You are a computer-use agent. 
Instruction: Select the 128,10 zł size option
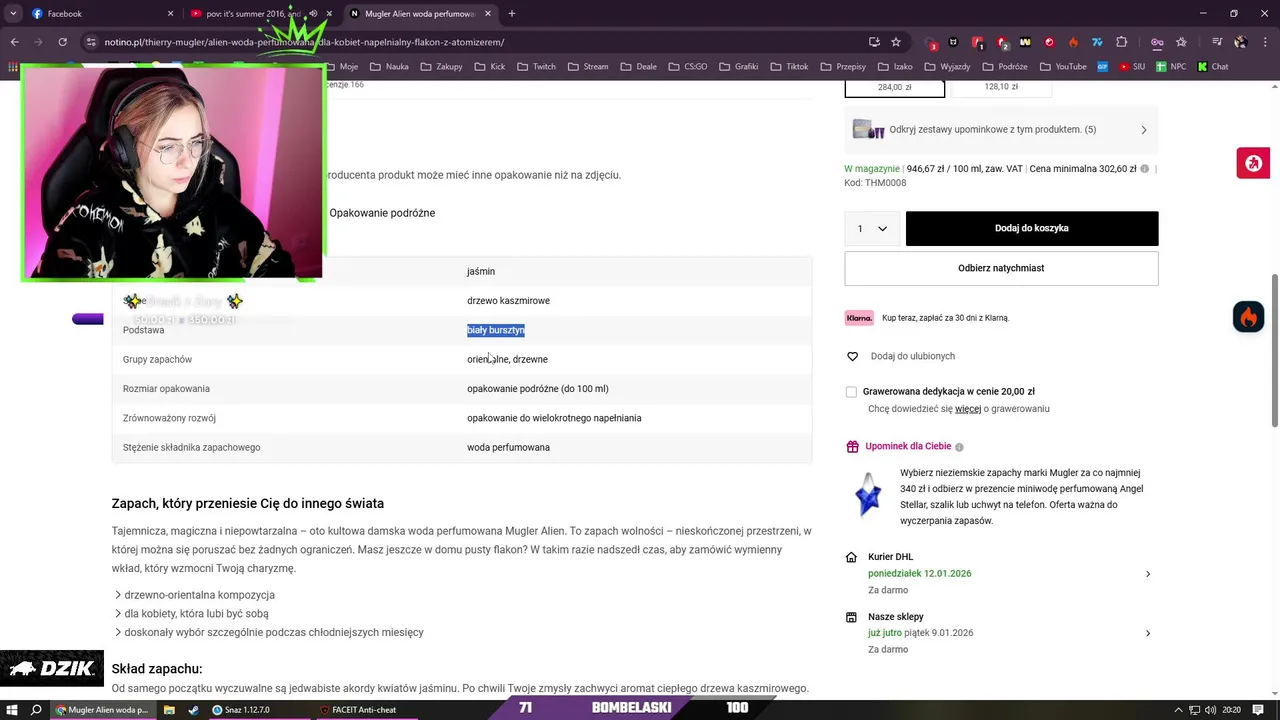point(1000,87)
